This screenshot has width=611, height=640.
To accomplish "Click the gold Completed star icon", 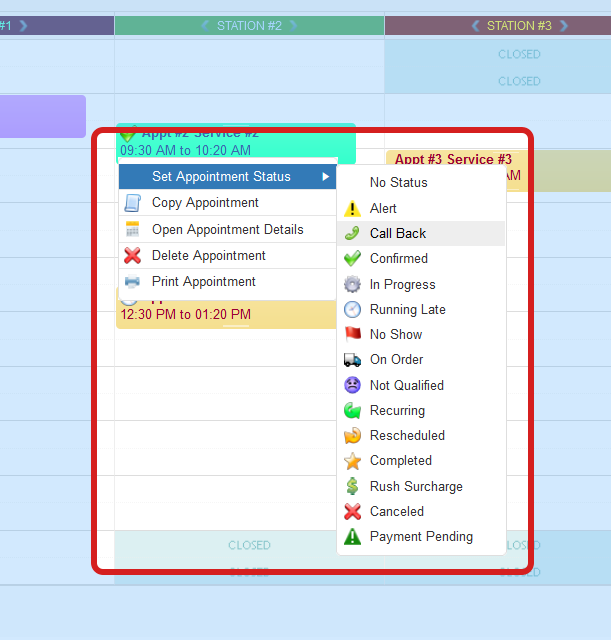I will point(352,461).
